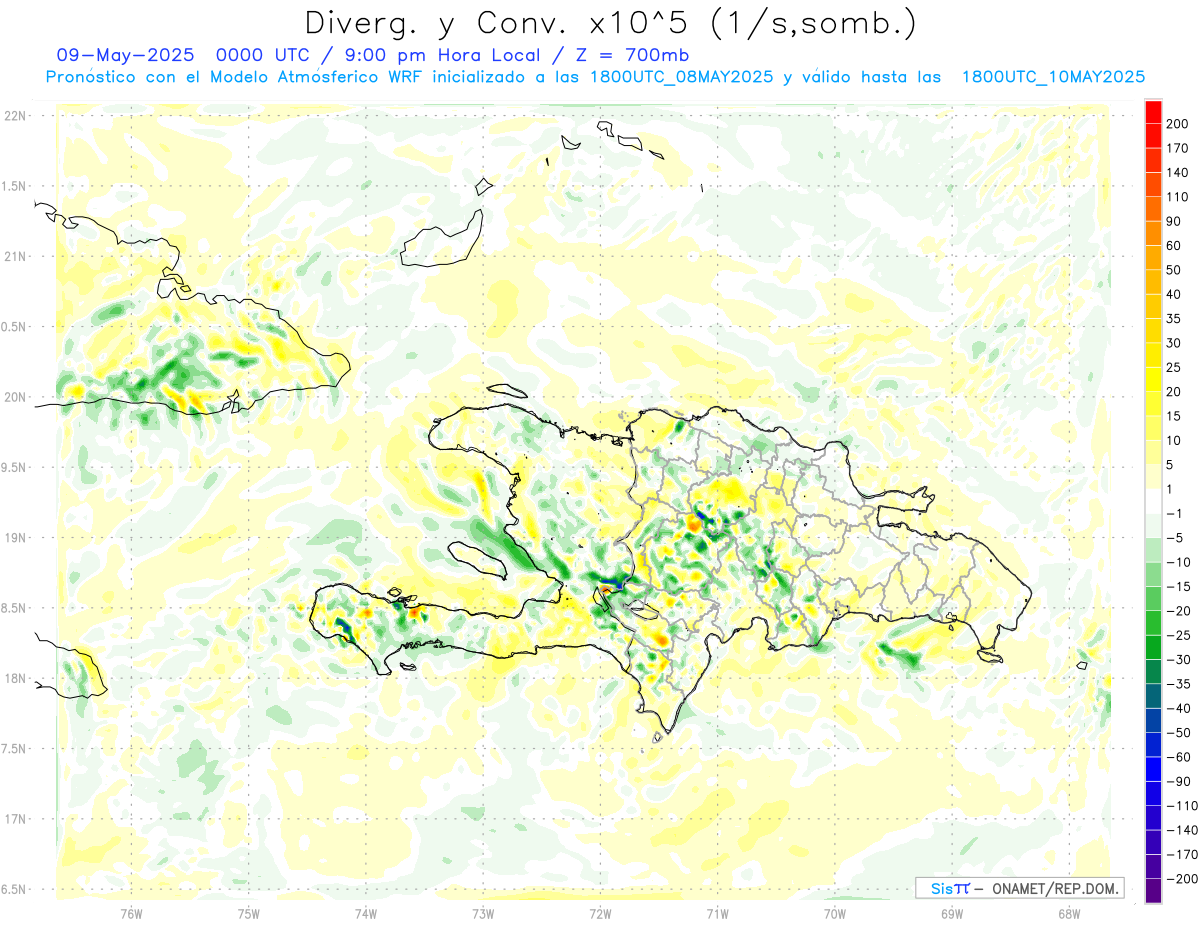Click the "75W" longitude label

coord(249,913)
